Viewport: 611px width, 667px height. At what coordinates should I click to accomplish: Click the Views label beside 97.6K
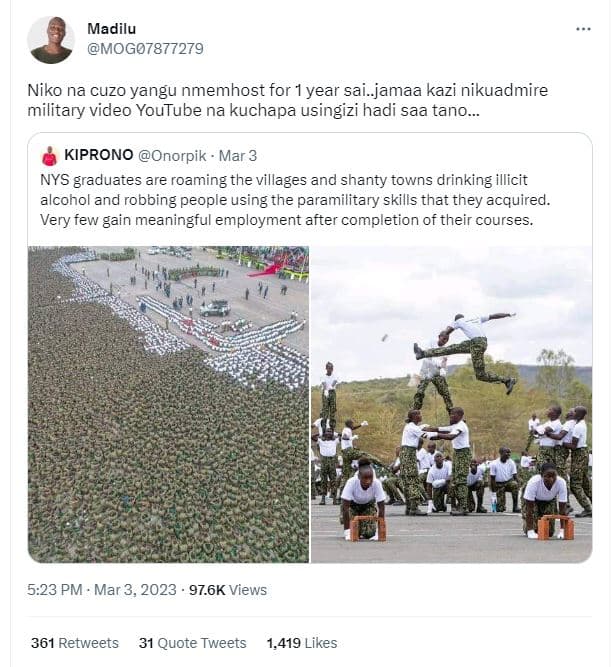pos(248,590)
